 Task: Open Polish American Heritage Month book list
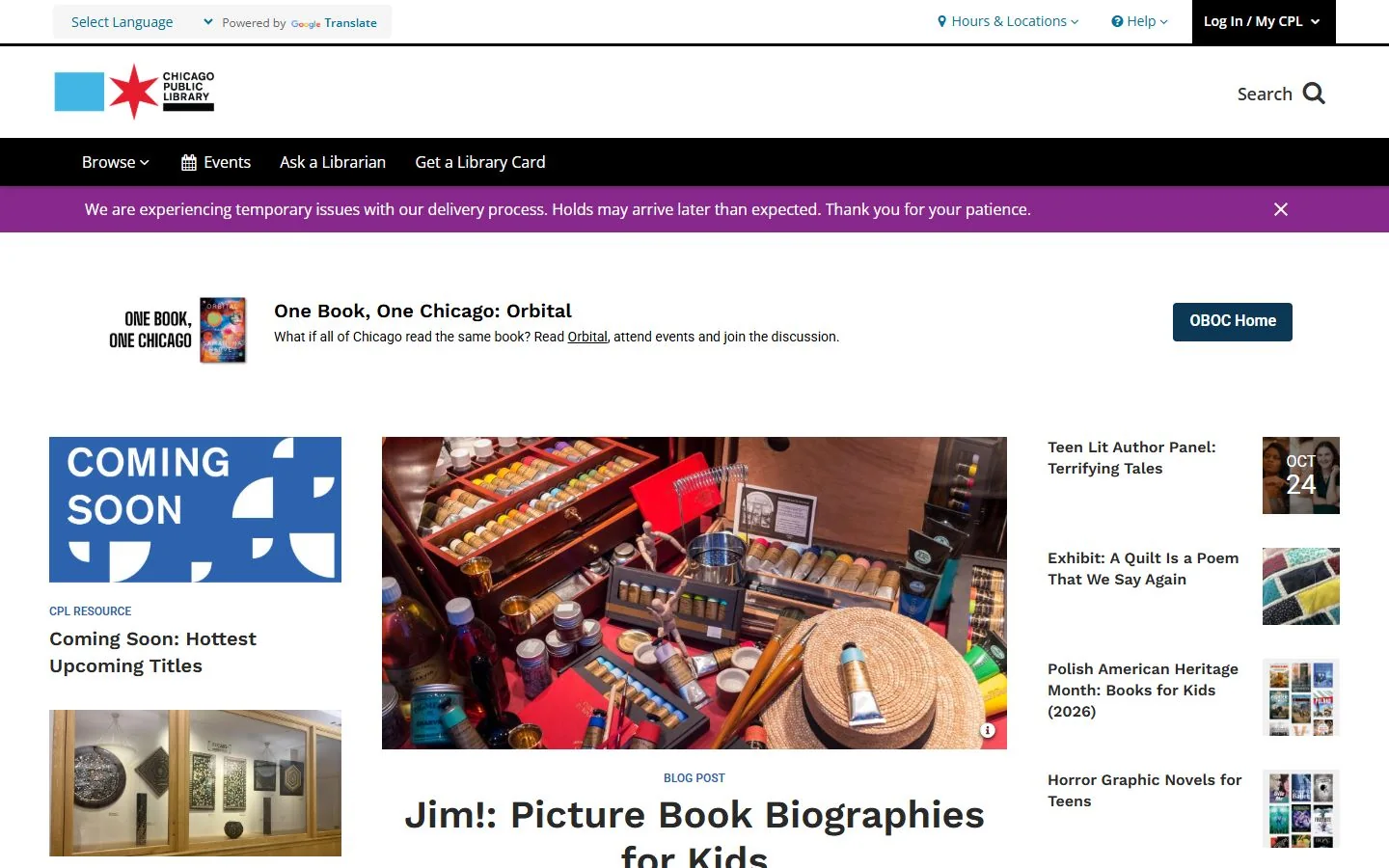(1143, 690)
